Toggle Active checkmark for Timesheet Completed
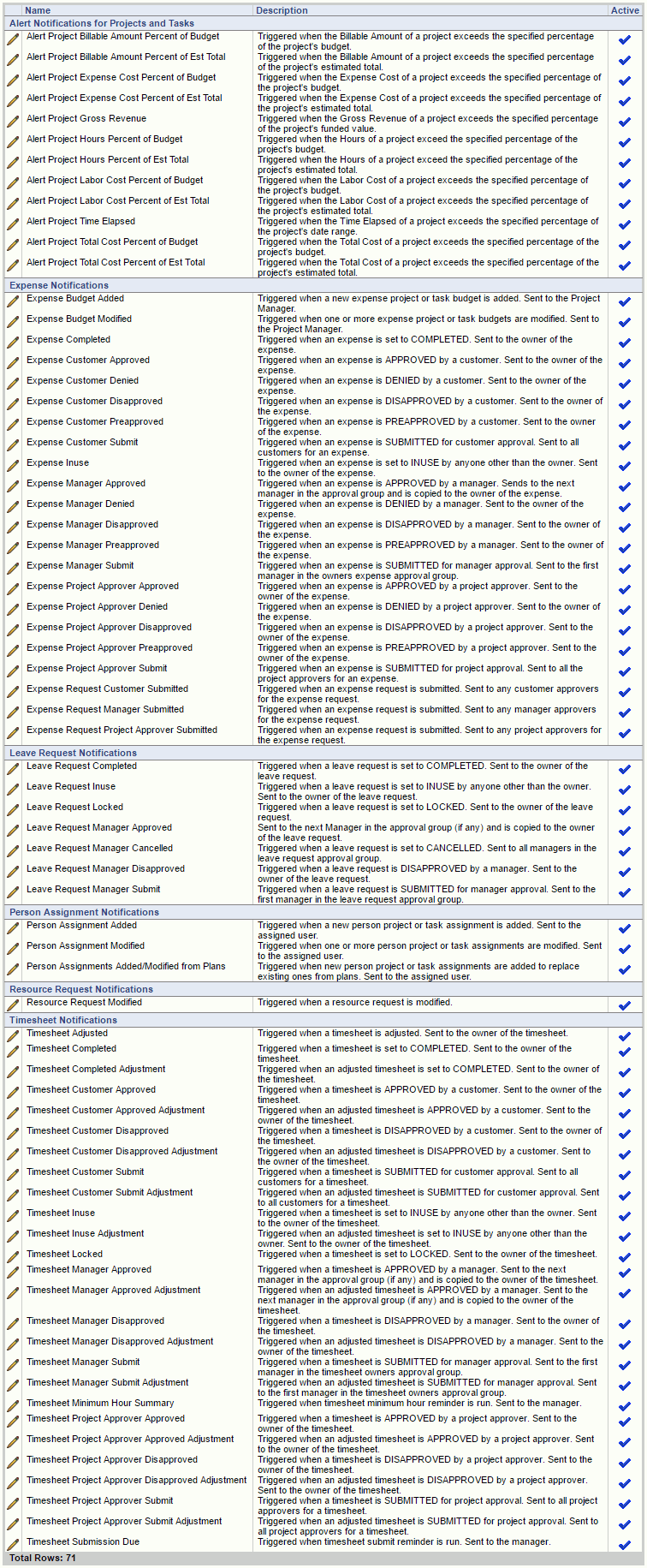 click(x=625, y=1052)
